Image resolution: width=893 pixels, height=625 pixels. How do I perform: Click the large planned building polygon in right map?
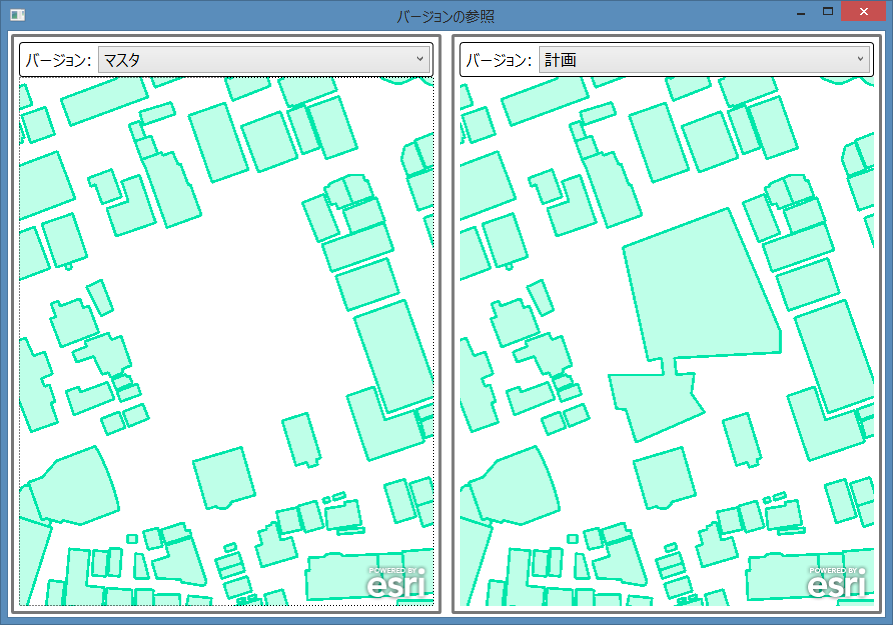(702, 285)
